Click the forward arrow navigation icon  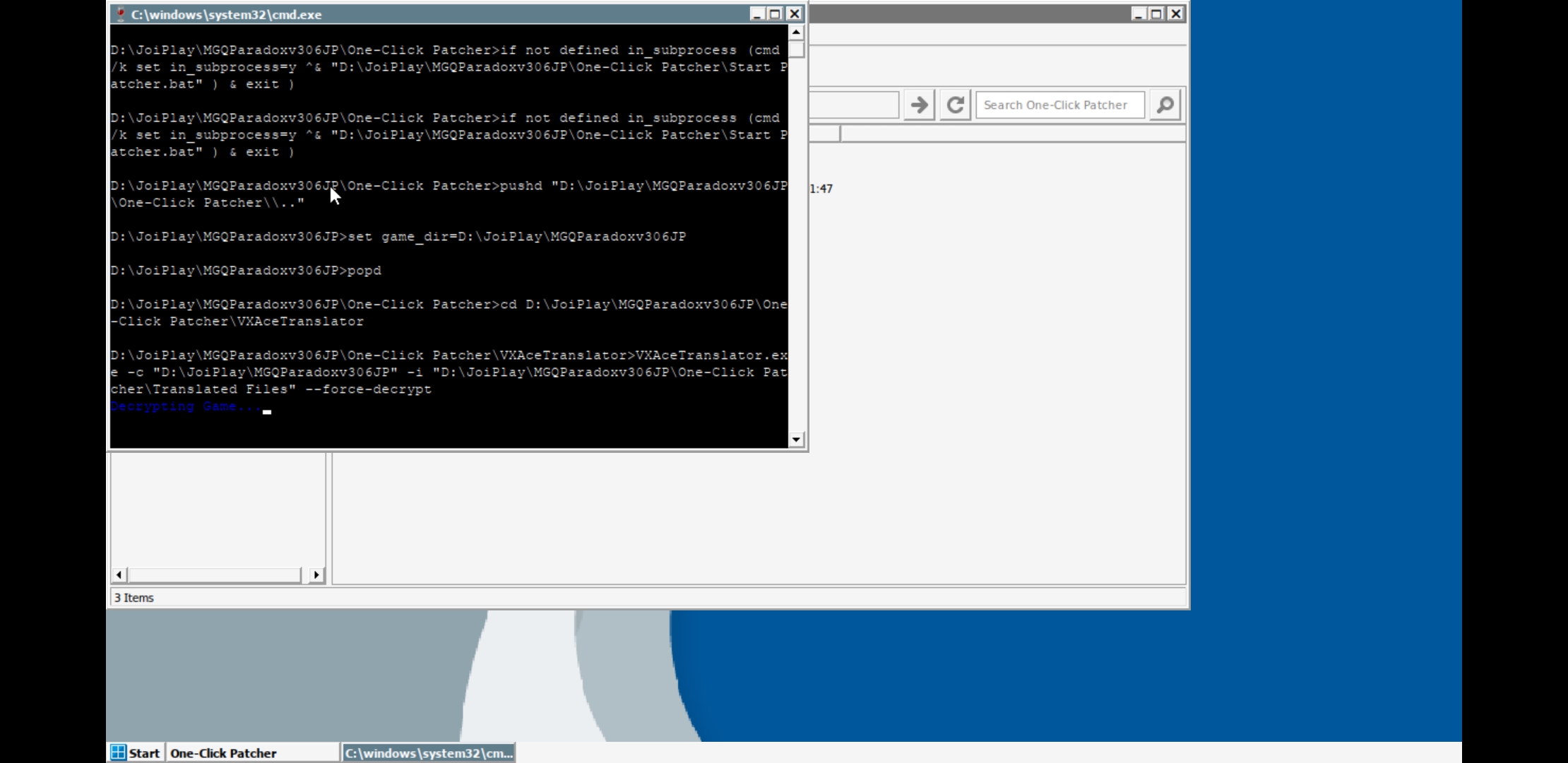[919, 105]
